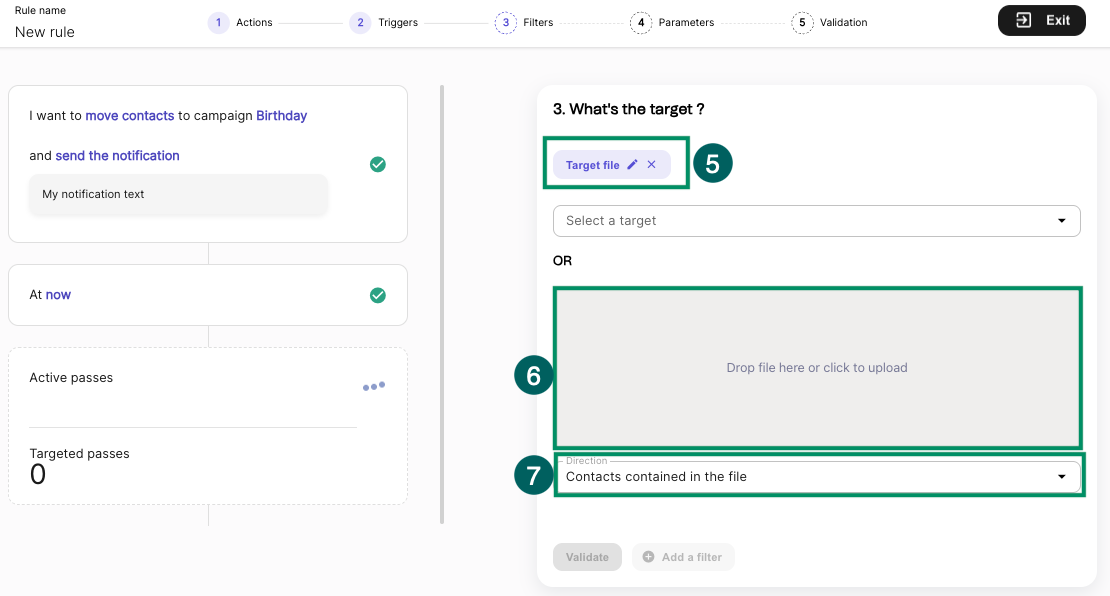Open the Select a target dropdown
The width and height of the screenshot is (1110, 596).
click(816, 221)
